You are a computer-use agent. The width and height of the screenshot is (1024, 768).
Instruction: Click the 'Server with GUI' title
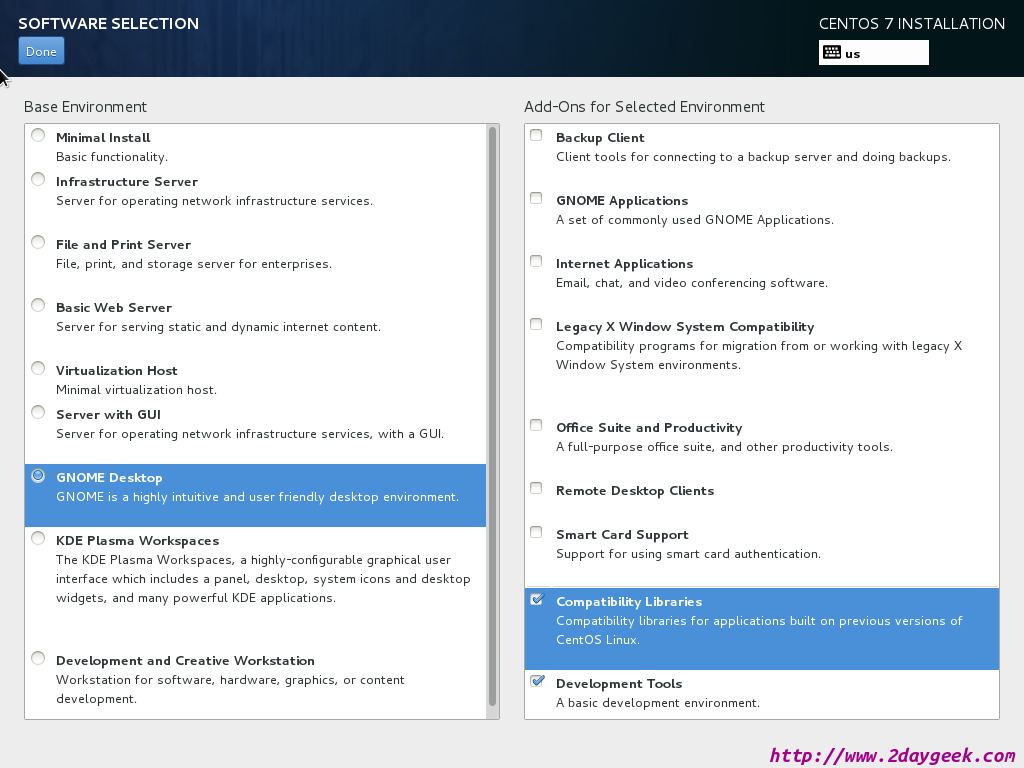pyautogui.click(x=108, y=415)
